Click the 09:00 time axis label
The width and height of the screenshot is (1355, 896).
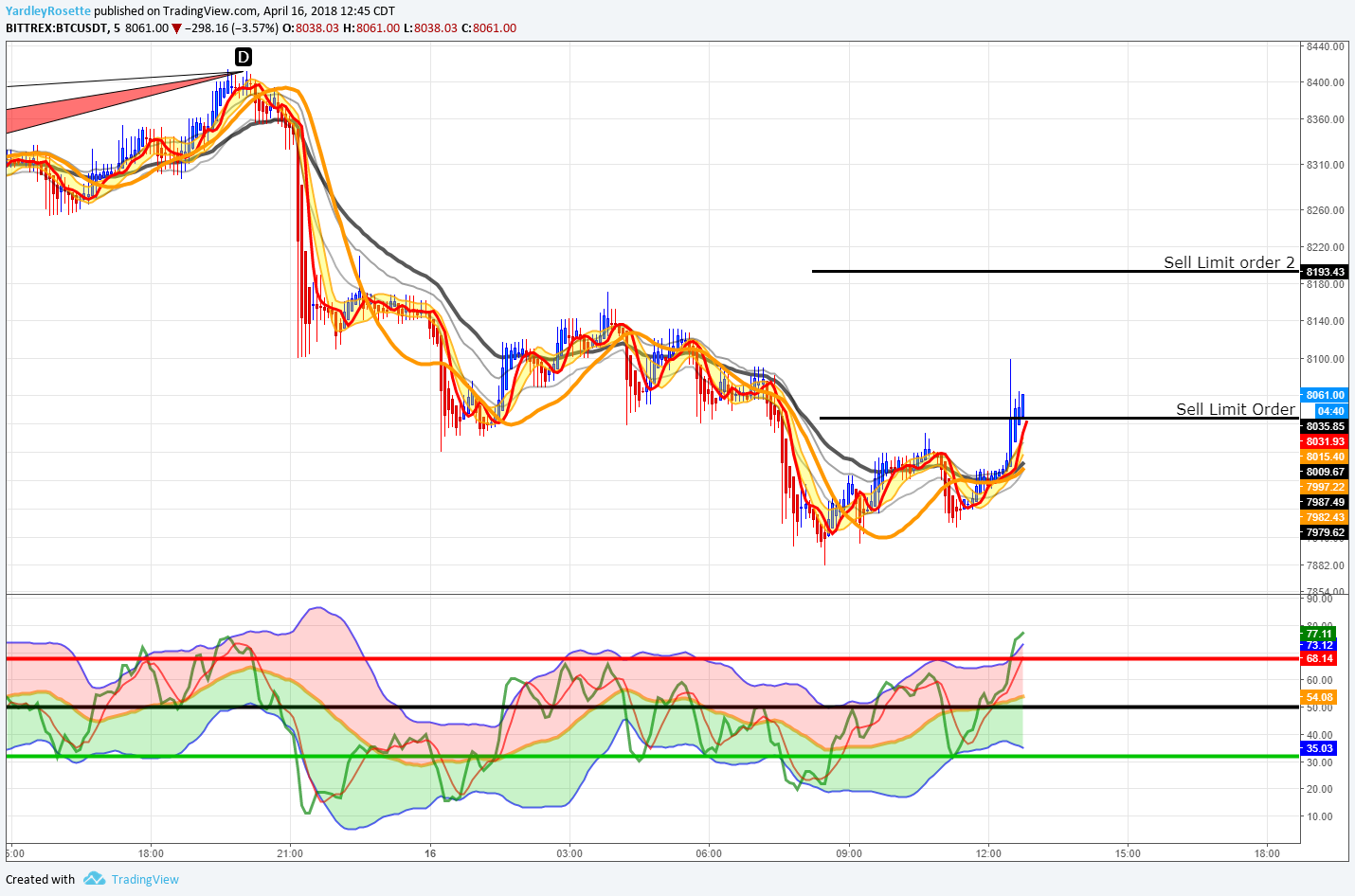click(849, 853)
